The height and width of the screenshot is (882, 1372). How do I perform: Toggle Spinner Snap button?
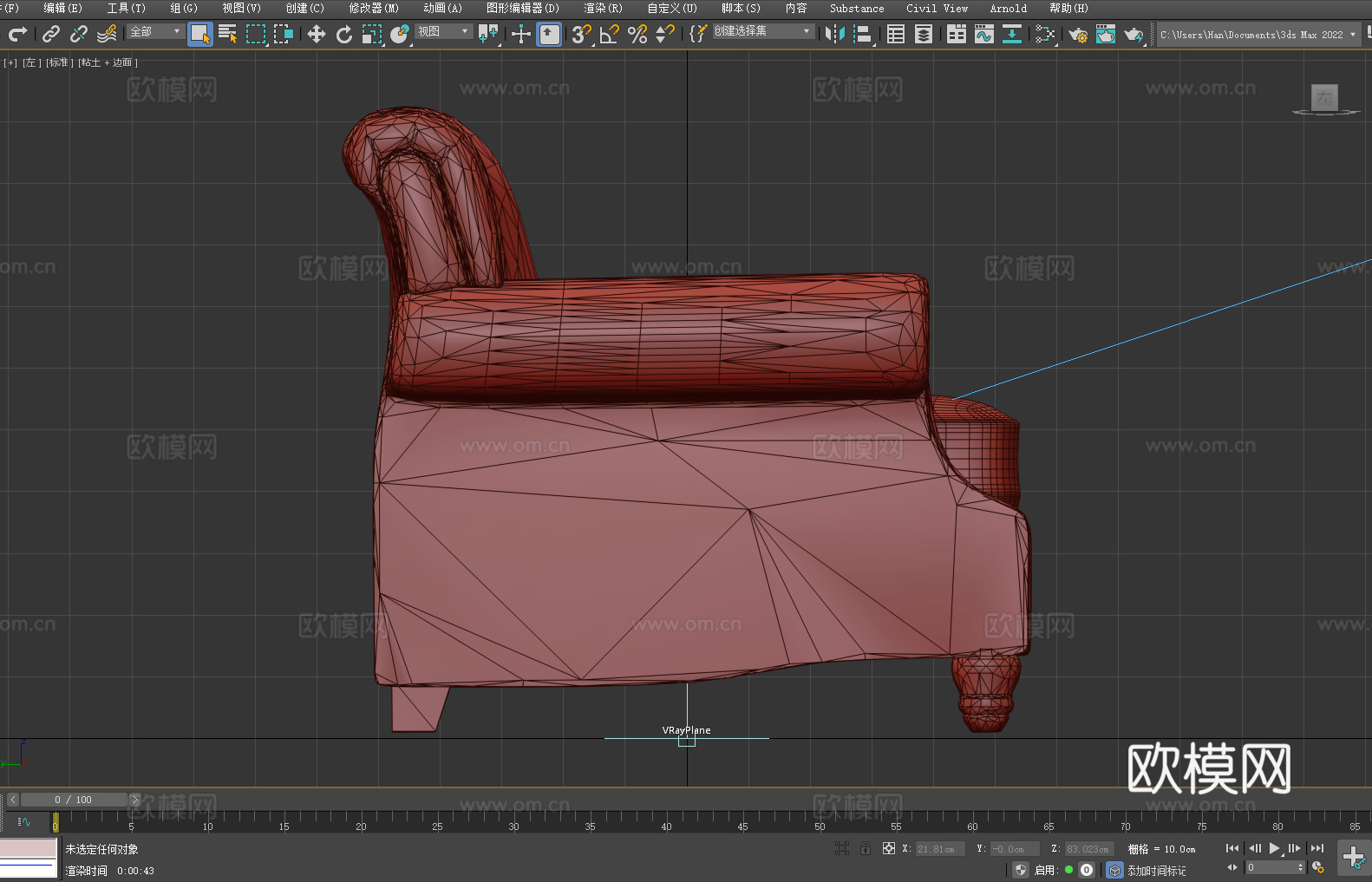click(x=665, y=34)
